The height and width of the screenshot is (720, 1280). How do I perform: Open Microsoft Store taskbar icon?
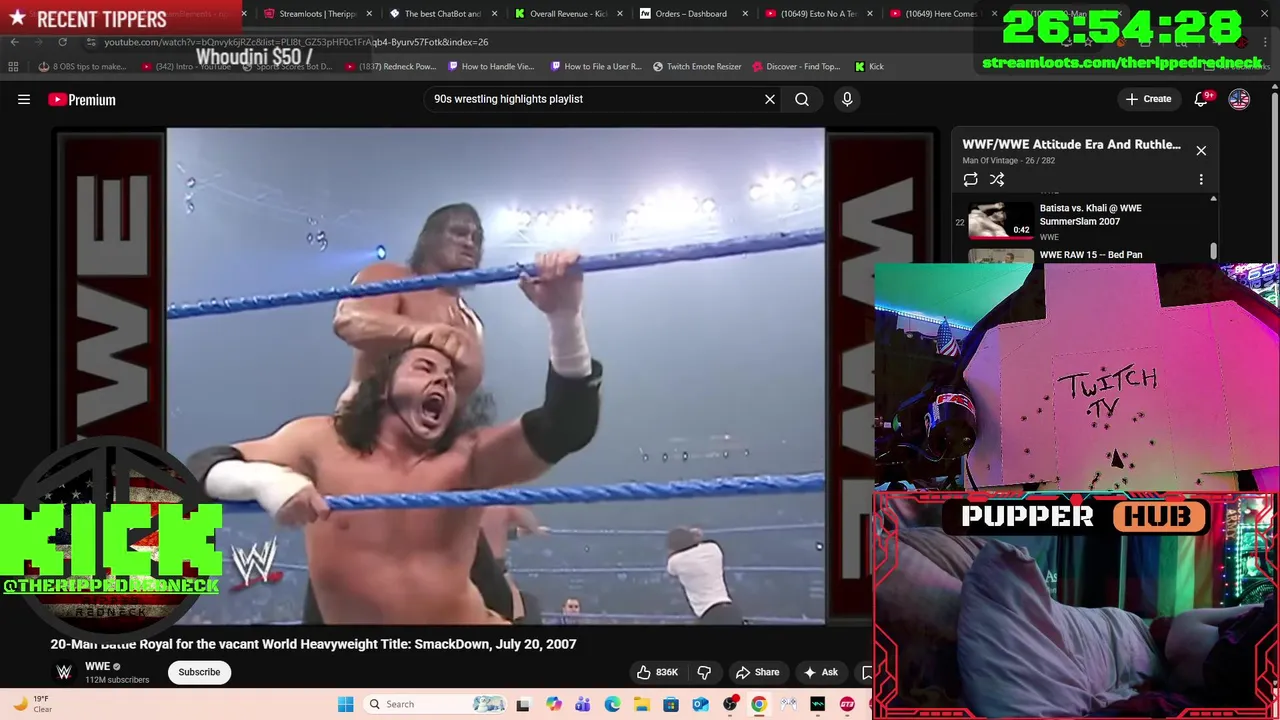tap(671, 704)
